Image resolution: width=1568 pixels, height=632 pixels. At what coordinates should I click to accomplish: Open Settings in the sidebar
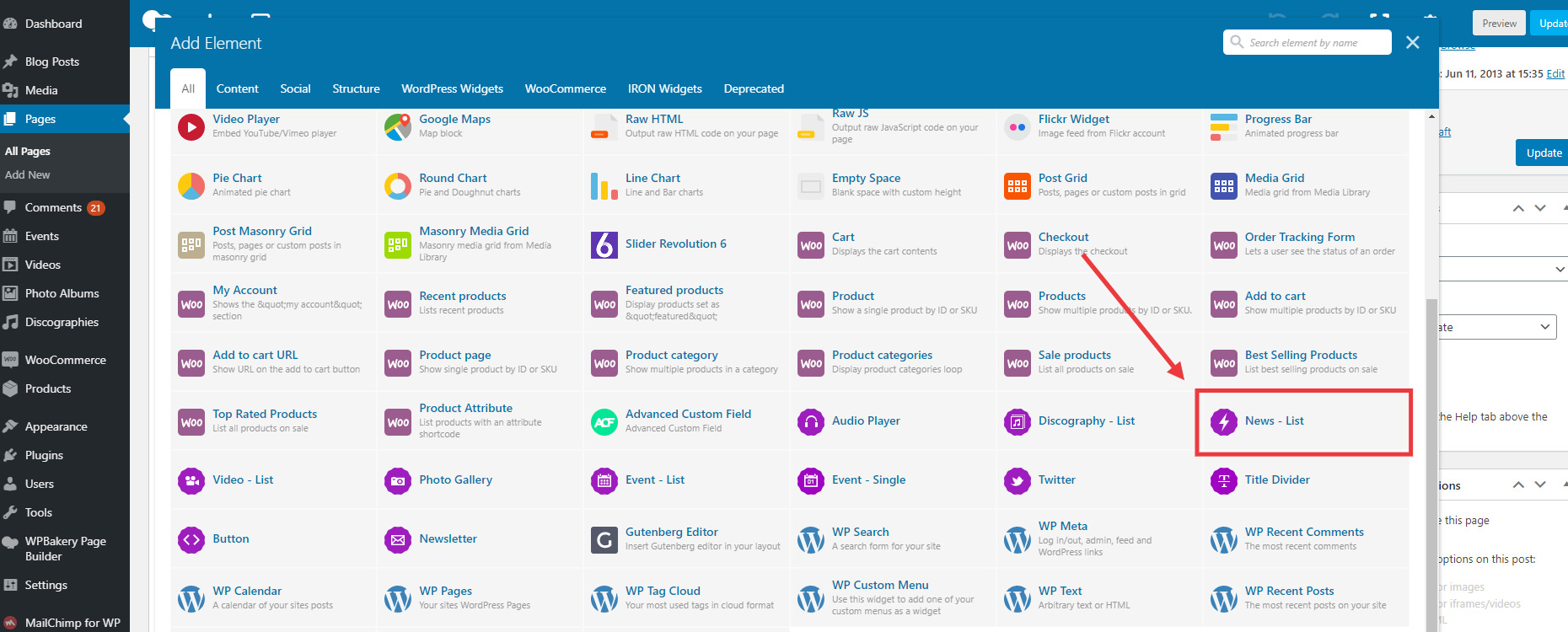(65, 585)
